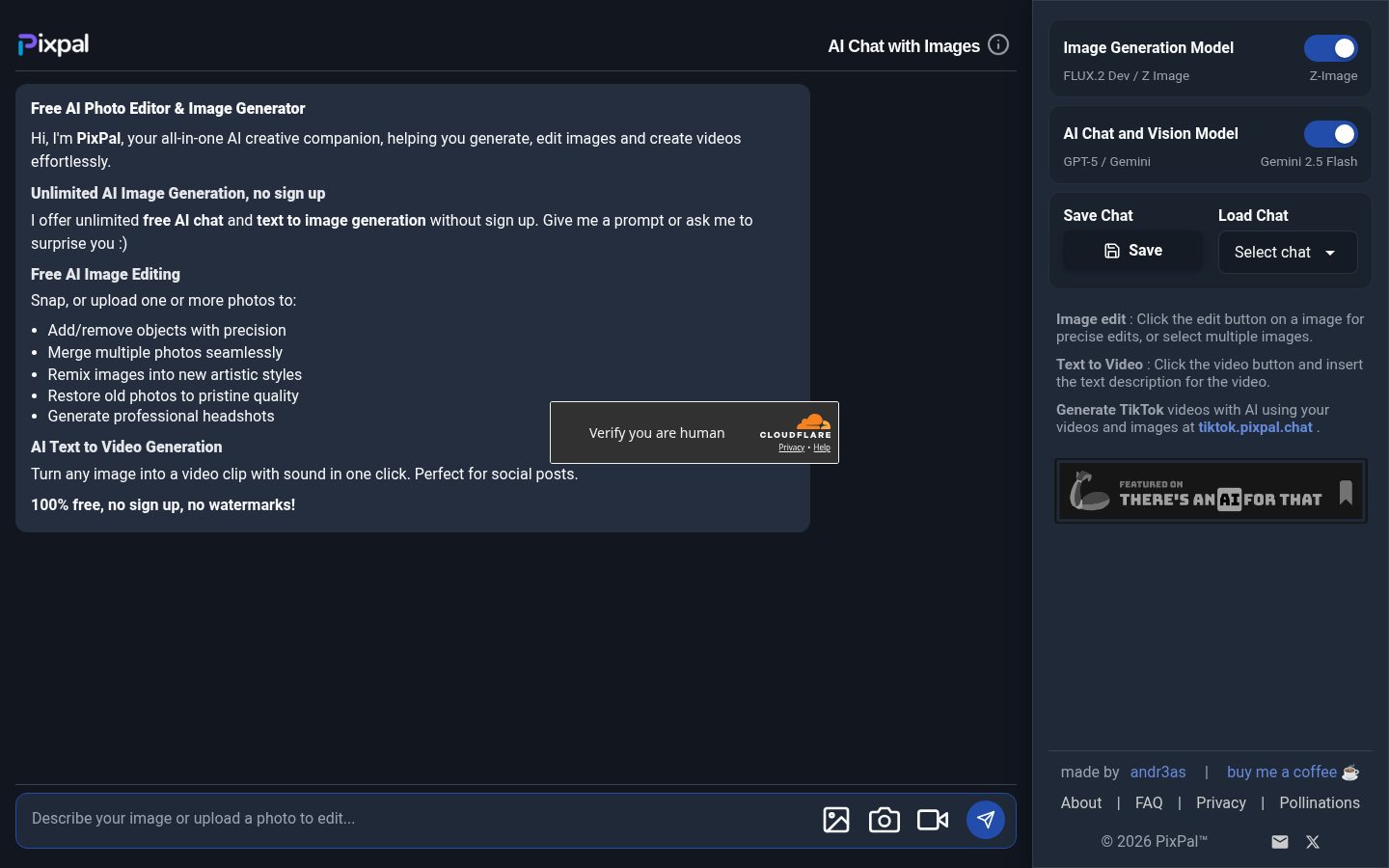Click the Generate professional headshots bullet
The width and height of the screenshot is (1389, 868).
[x=161, y=417]
